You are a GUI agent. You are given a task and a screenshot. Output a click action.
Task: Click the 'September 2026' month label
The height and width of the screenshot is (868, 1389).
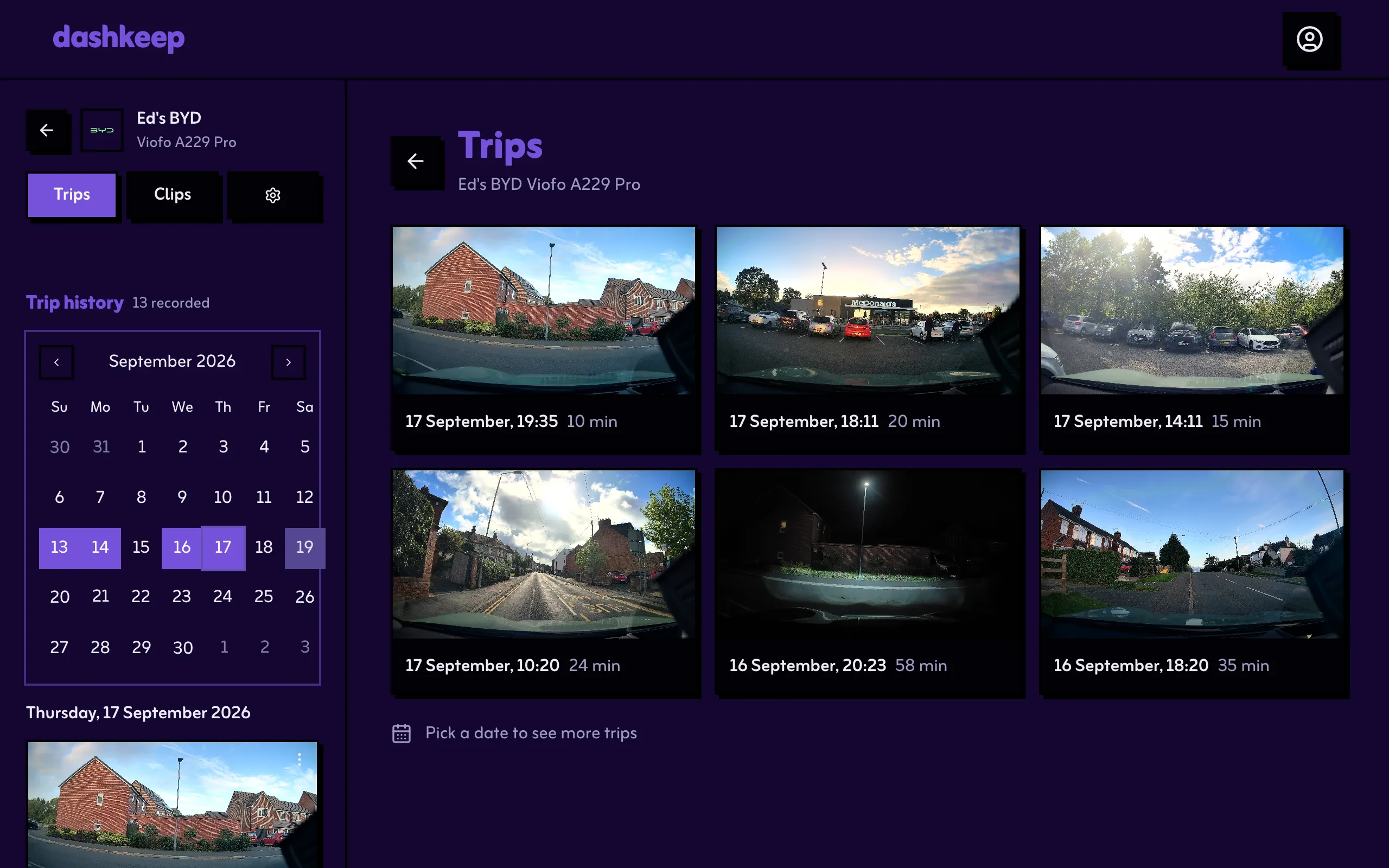[x=172, y=362]
